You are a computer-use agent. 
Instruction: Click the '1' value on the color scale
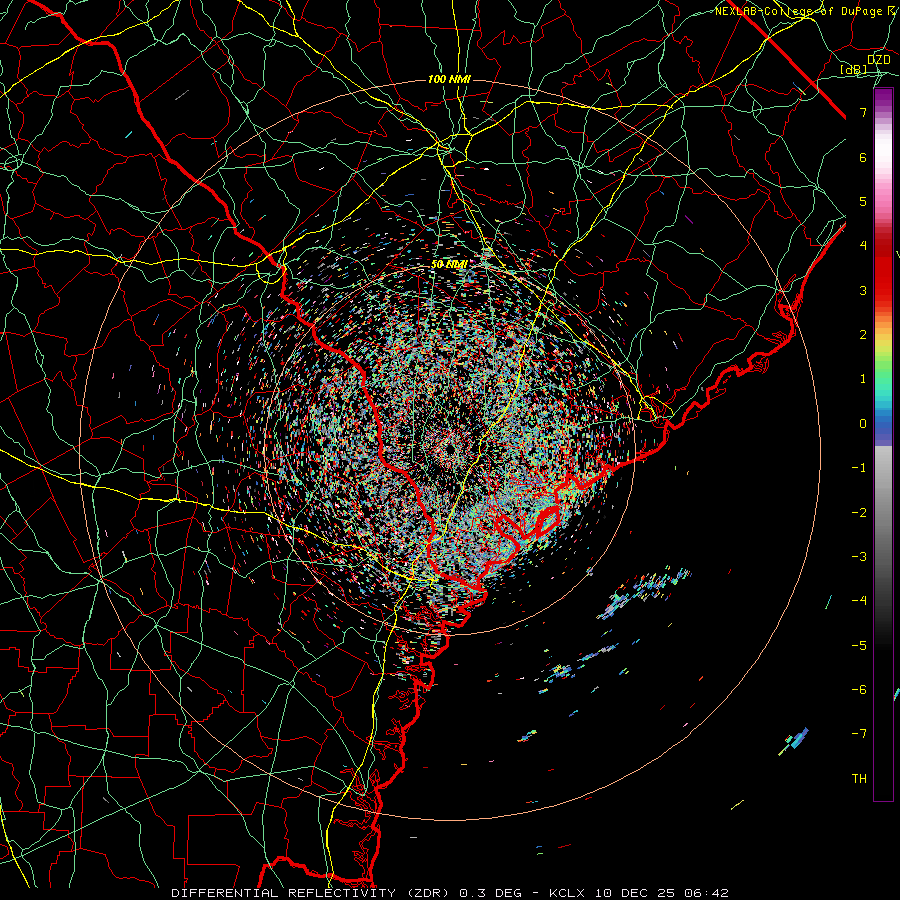[x=863, y=379]
